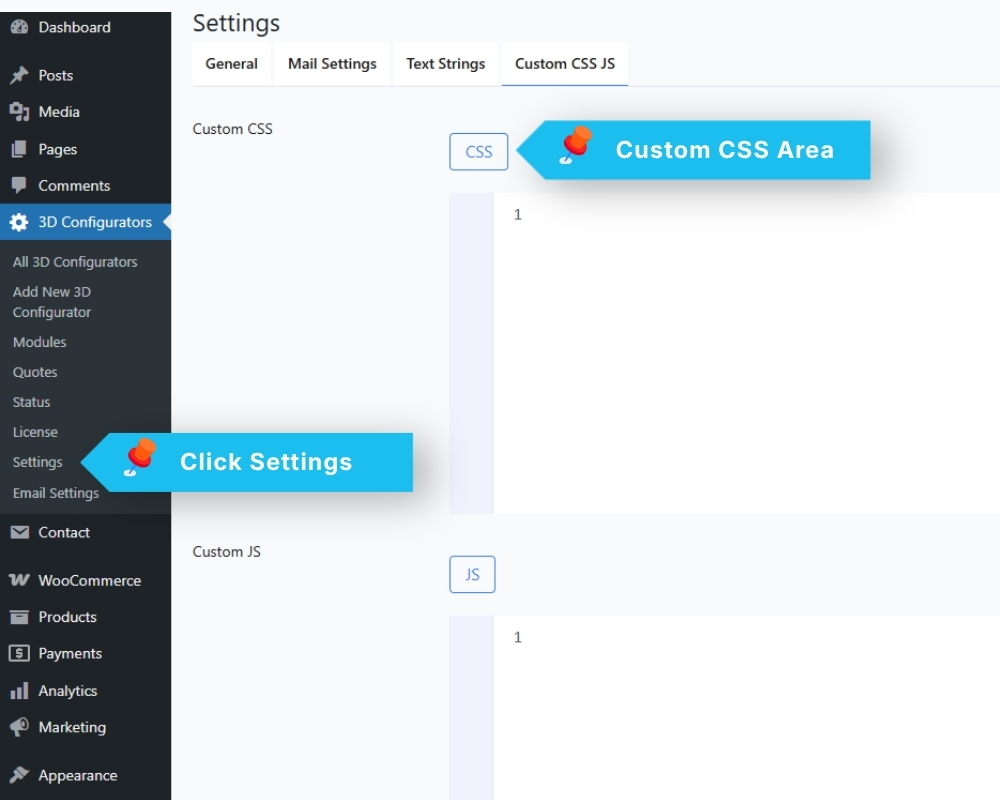Click inside the Custom CSS editor area
Screen dimensions: 1000x800
[x=746, y=353]
